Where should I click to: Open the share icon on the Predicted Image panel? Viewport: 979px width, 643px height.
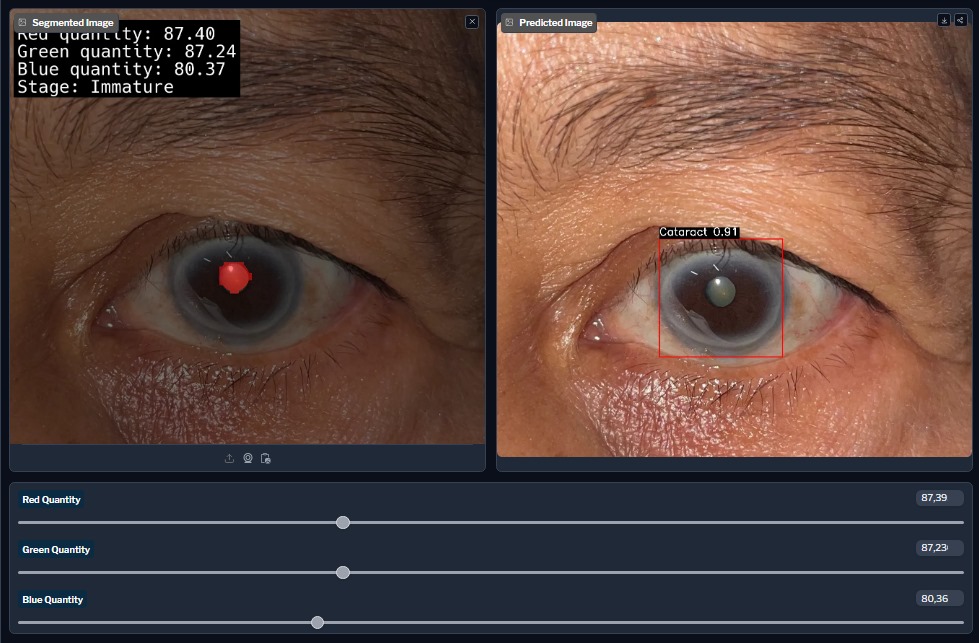[961, 19]
